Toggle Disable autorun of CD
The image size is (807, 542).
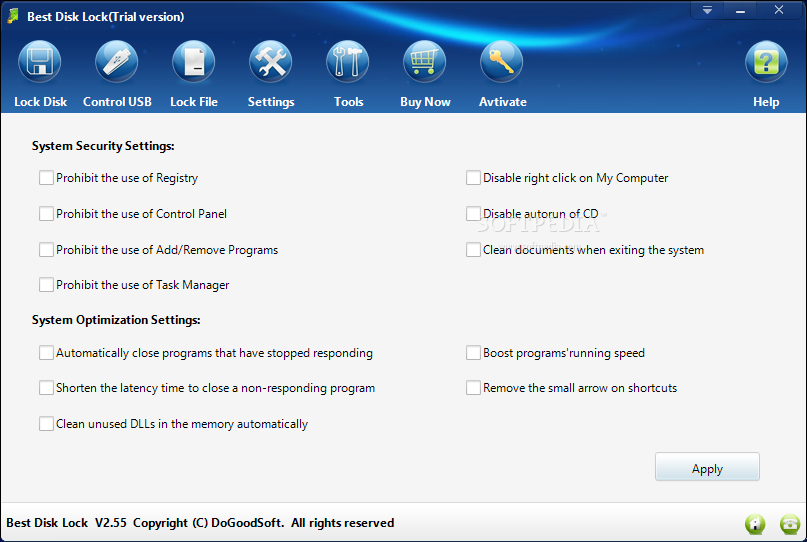point(473,214)
